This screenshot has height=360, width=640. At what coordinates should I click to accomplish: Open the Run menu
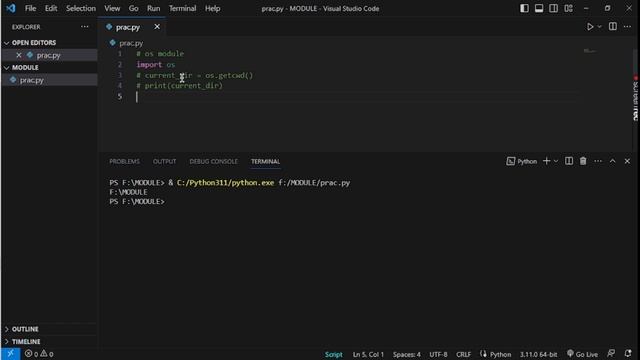tap(153, 8)
